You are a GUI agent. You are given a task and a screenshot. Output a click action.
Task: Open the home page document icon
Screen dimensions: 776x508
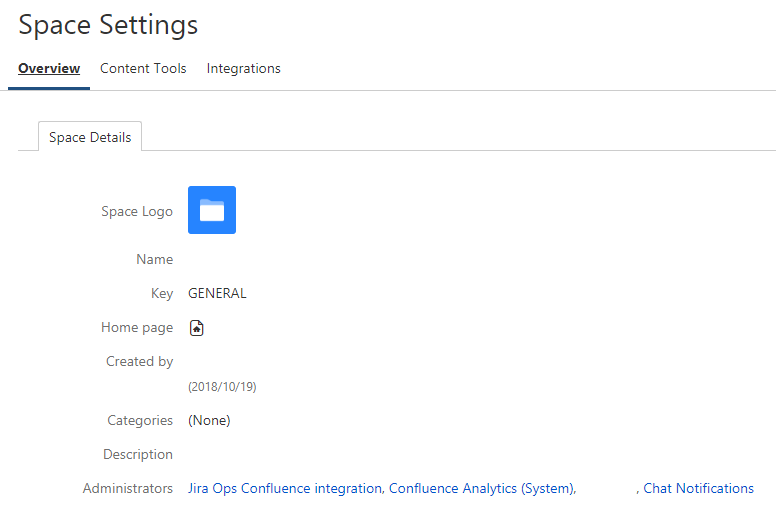click(x=196, y=328)
